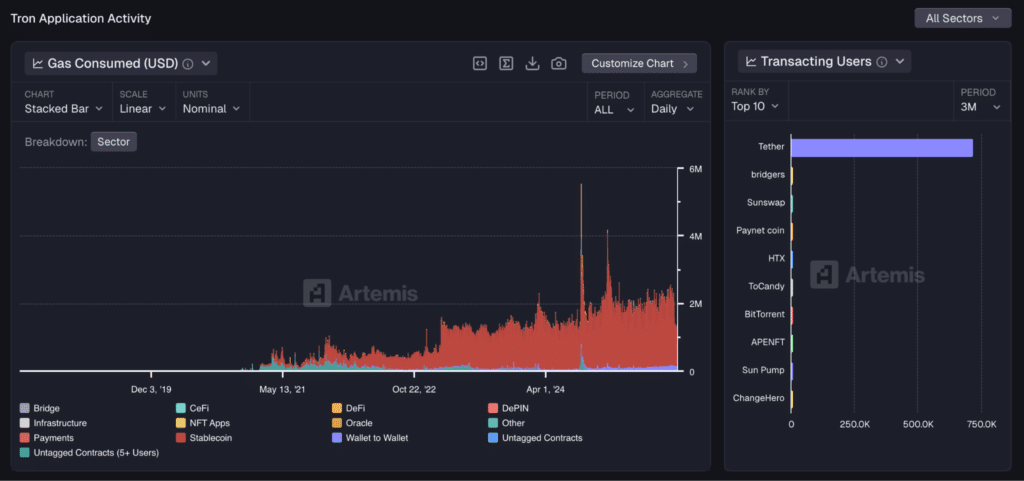The height and width of the screenshot is (481, 1024).
Task: Open the Transacting Users metric dropdown
Action: tap(825, 61)
